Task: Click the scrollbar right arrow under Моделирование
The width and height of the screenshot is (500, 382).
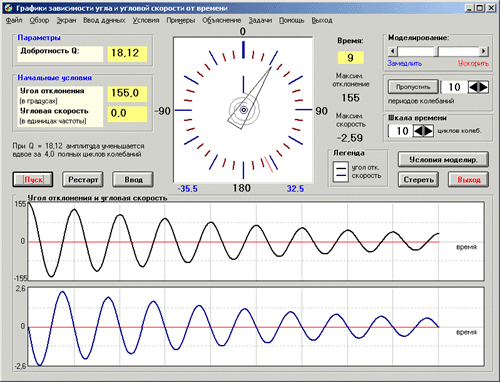Action: click(x=484, y=51)
